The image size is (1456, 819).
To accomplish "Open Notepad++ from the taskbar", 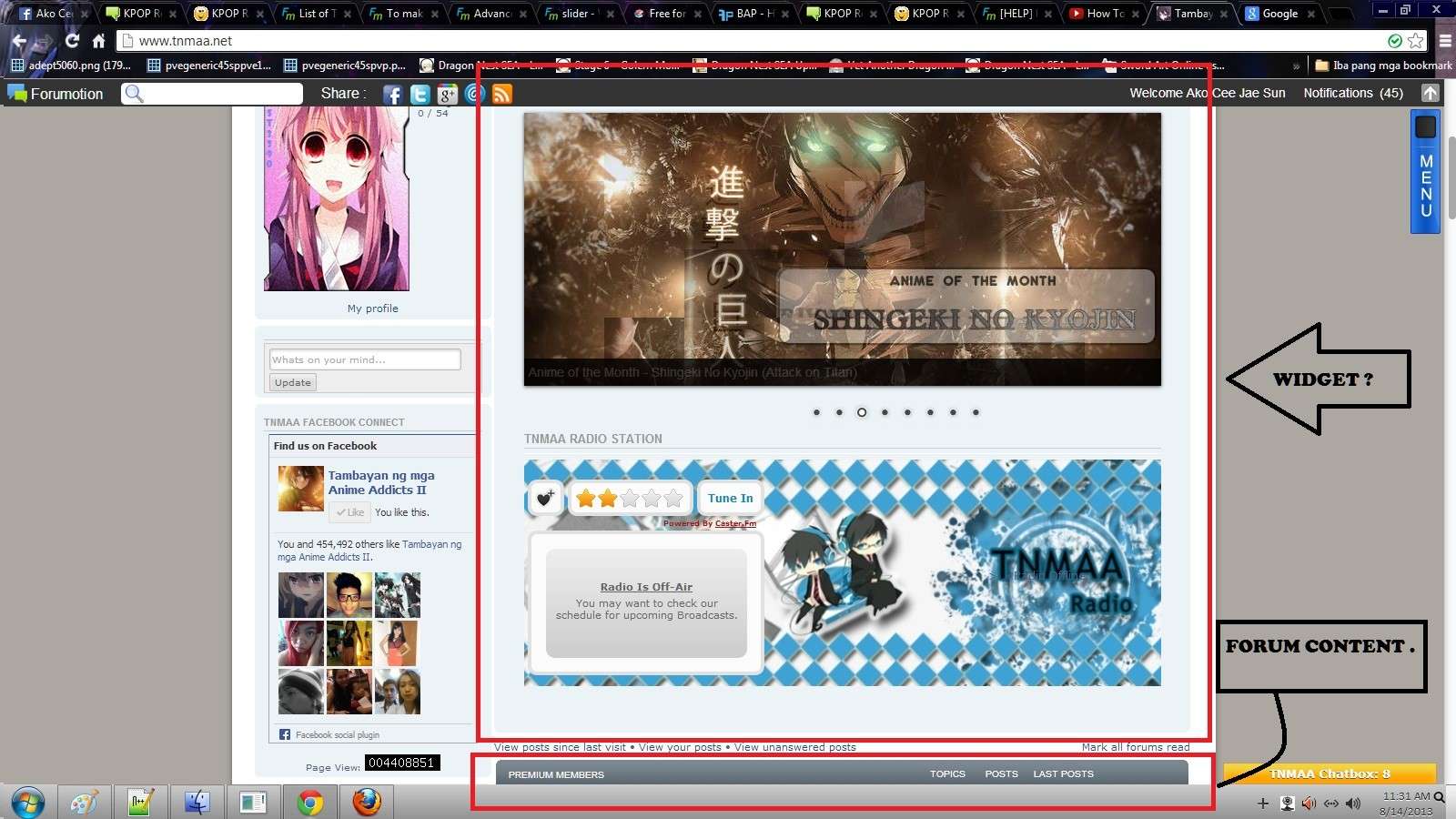I will coord(140,803).
